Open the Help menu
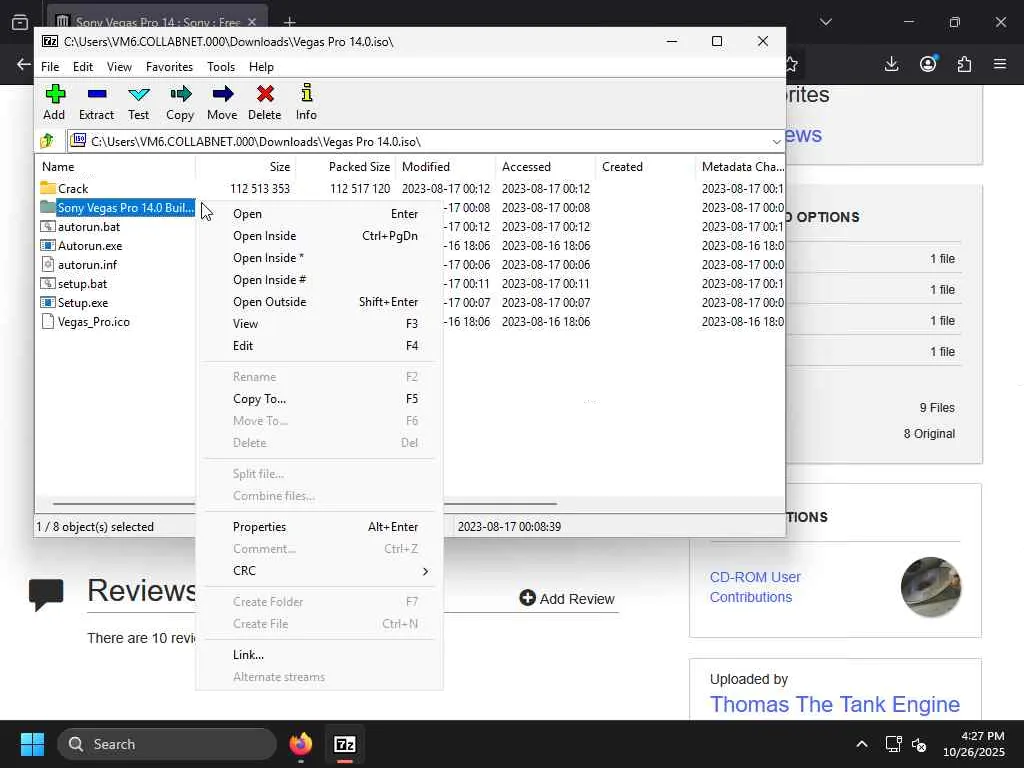The image size is (1024, 768). point(261,67)
